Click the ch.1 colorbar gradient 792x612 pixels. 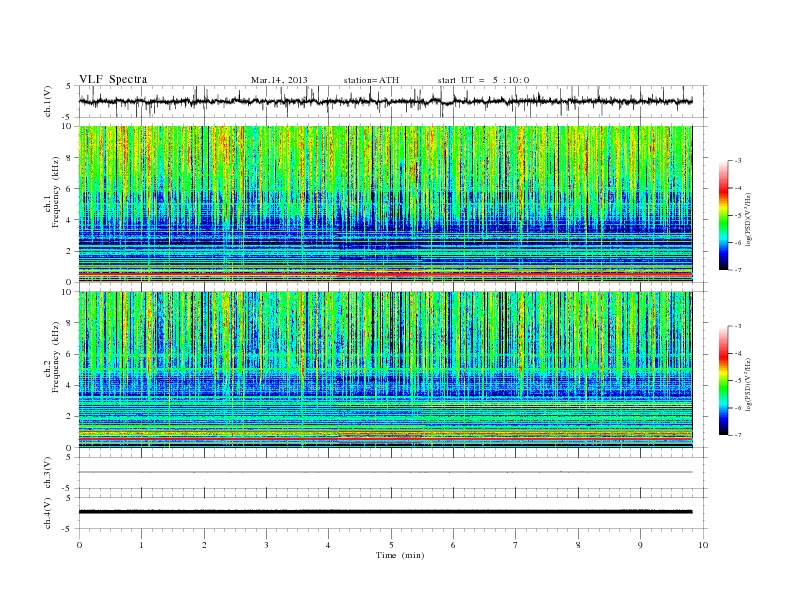[724, 216]
